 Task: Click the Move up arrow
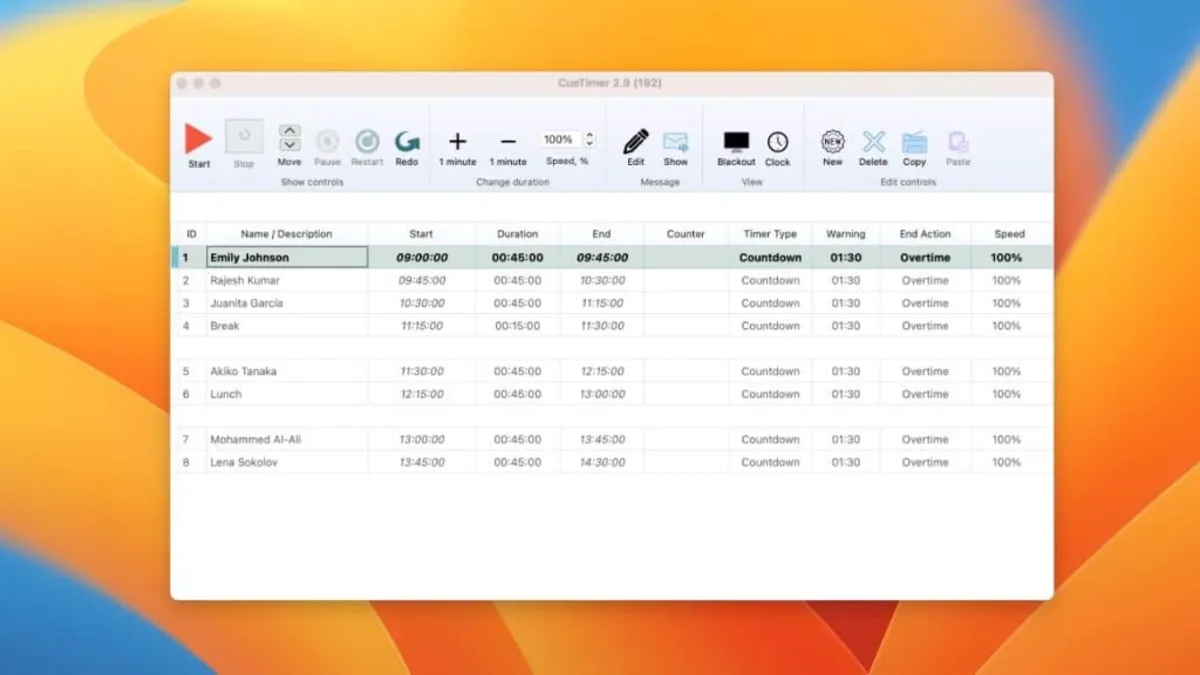coord(289,131)
